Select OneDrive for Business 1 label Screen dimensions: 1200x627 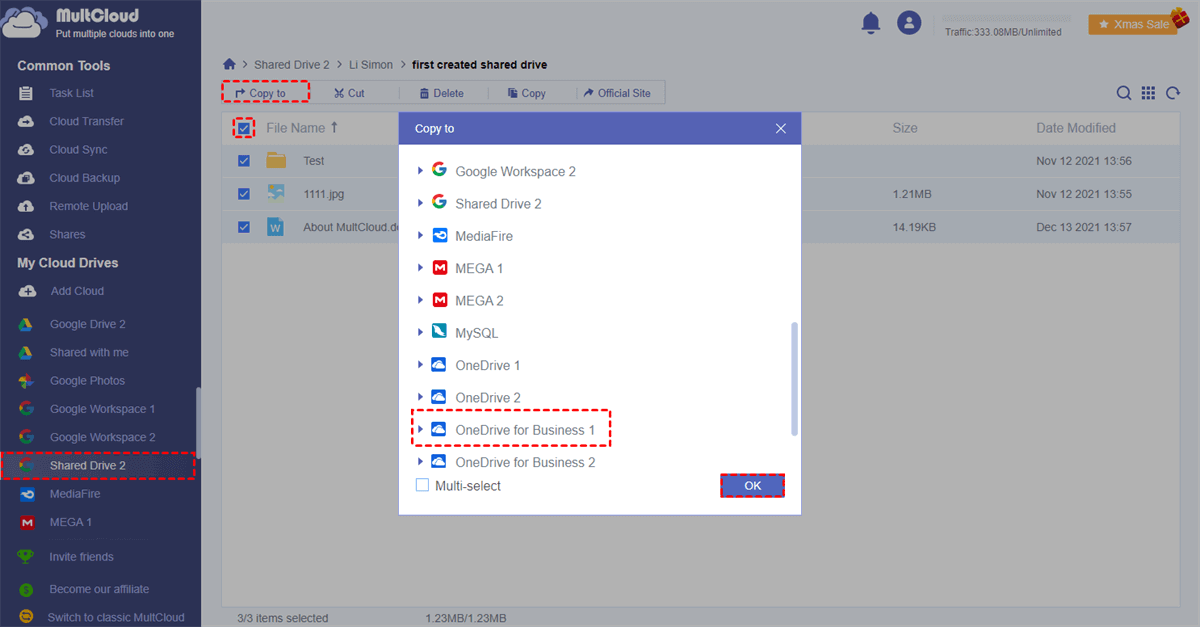click(x=525, y=430)
